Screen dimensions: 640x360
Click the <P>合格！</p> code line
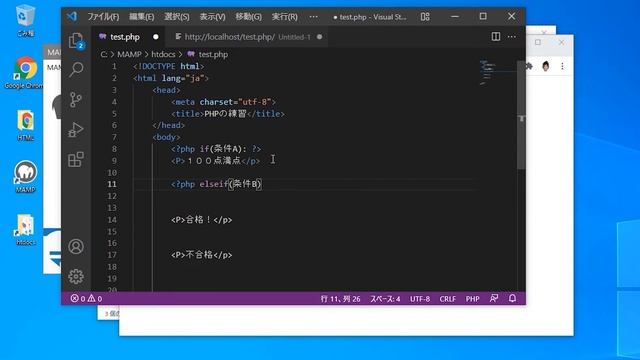tap(202, 220)
